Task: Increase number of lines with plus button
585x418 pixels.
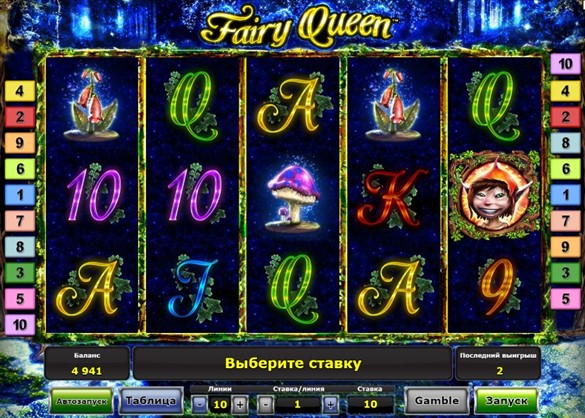Action: tap(240, 404)
